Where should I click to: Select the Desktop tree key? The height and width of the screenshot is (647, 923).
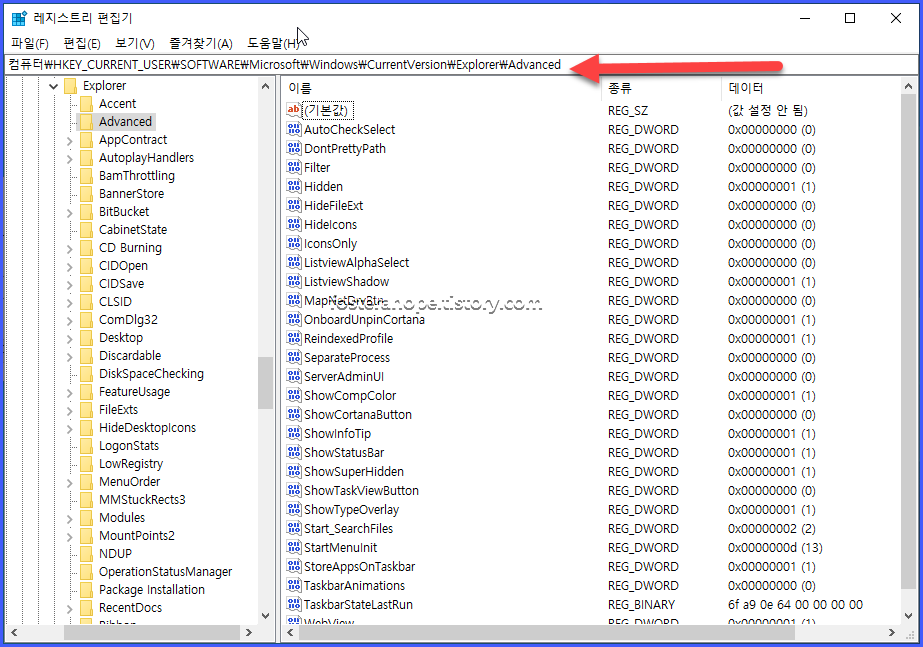[121, 338]
